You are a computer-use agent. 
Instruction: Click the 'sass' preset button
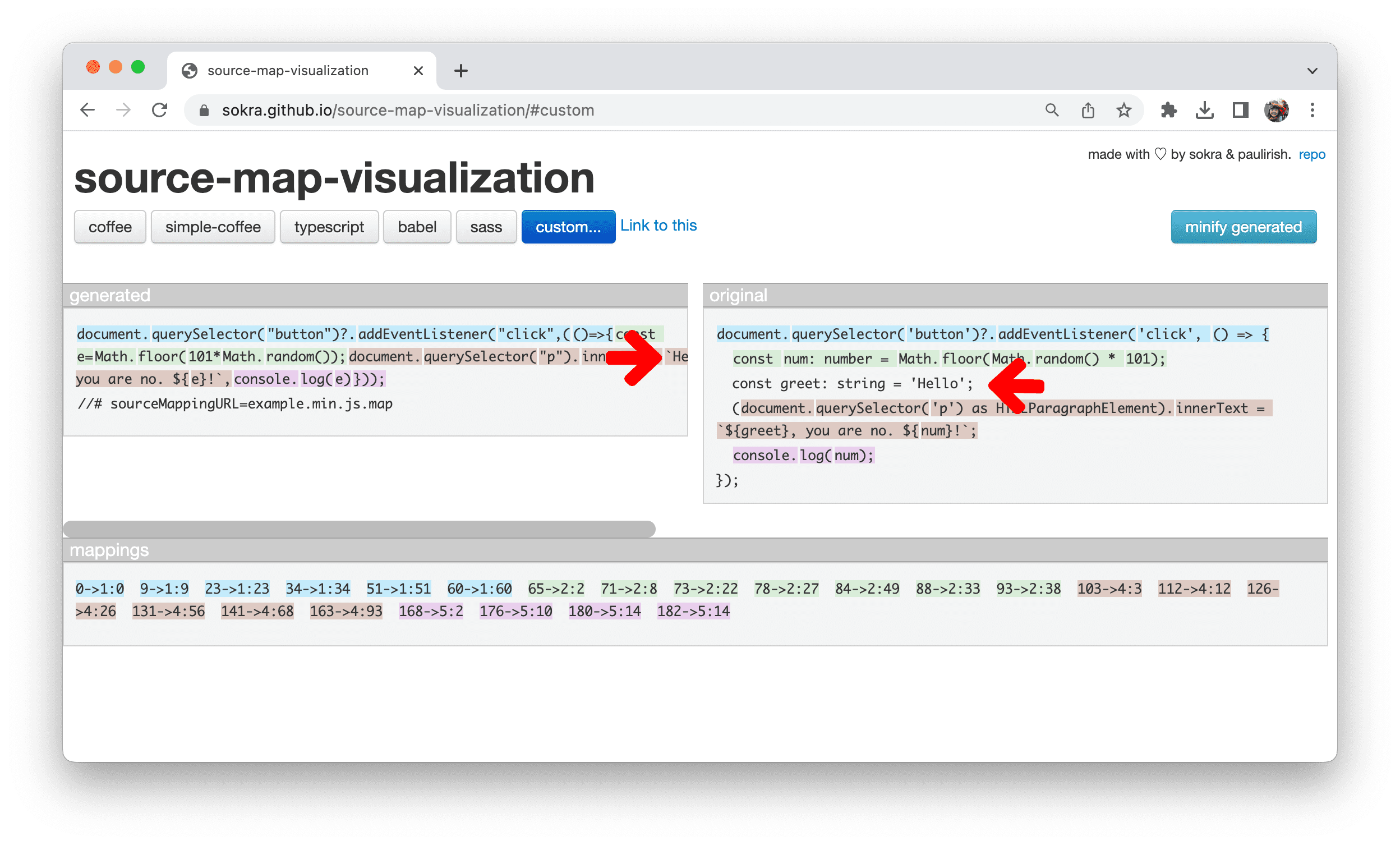click(x=485, y=227)
